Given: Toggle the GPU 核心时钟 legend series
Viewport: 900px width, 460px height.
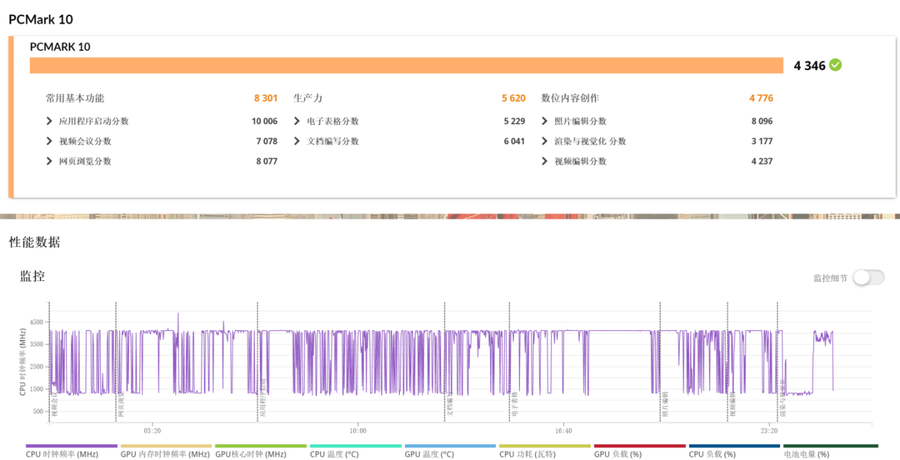Looking at the screenshot, I should coord(260,454).
